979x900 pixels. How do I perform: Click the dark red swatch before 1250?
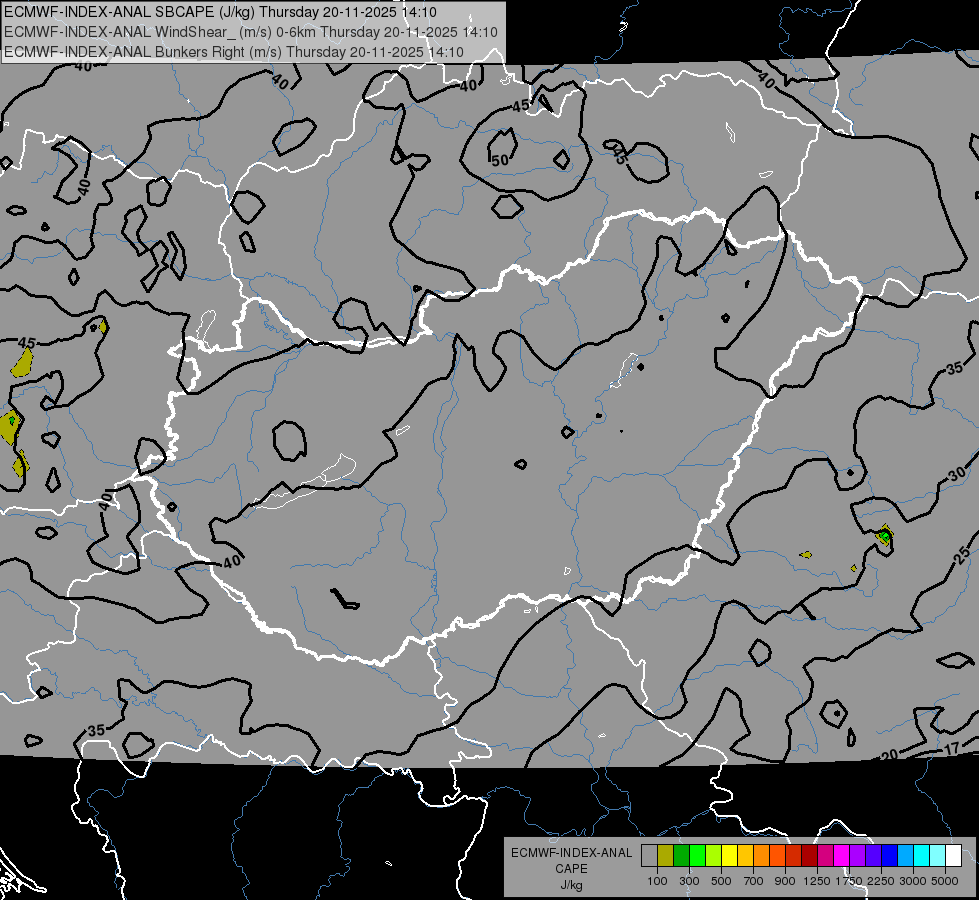click(x=810, y=856)
